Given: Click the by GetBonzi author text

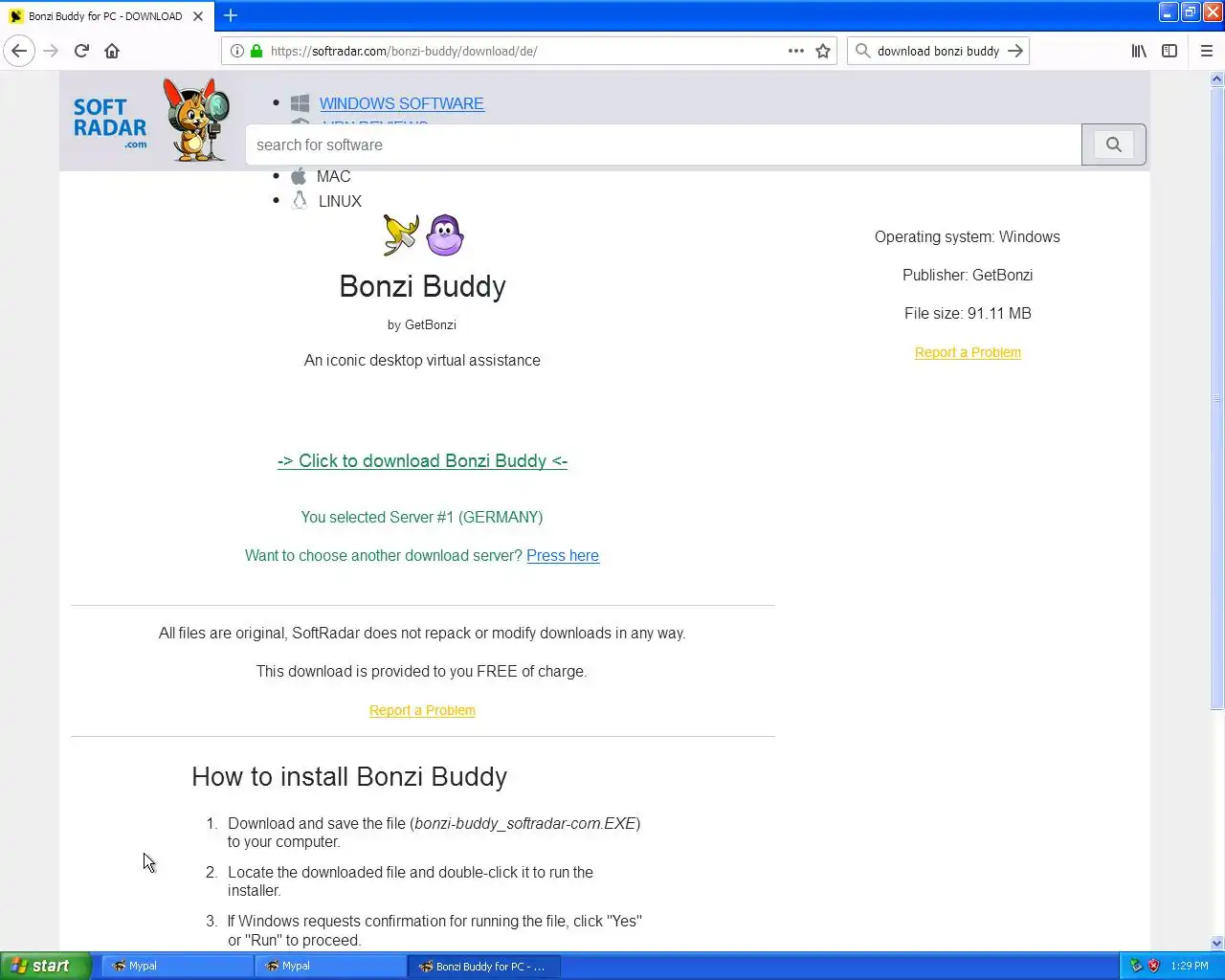Looking at the screenshot, I should [x=422, y=324].
